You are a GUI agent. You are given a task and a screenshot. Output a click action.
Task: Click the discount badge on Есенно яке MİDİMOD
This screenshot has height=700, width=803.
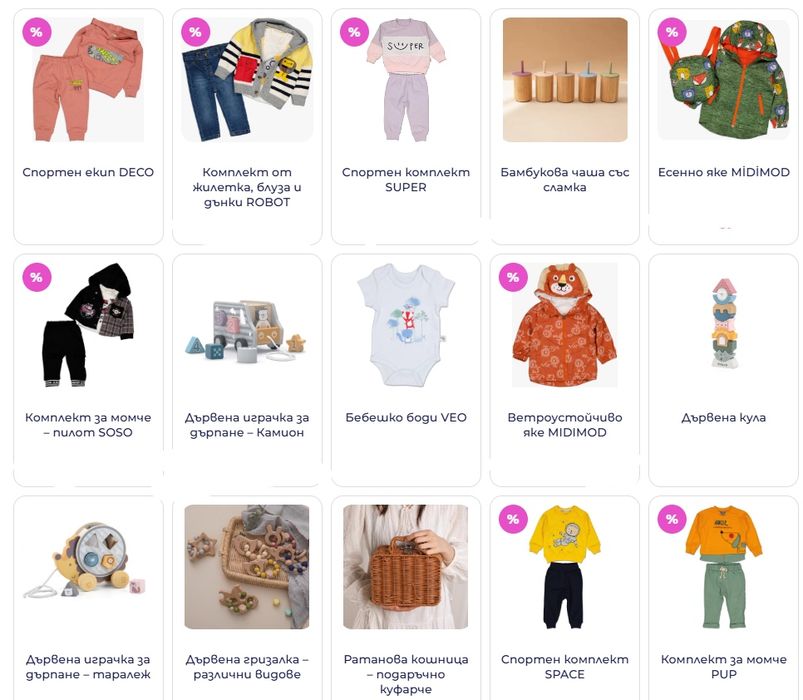click(672, 32)
